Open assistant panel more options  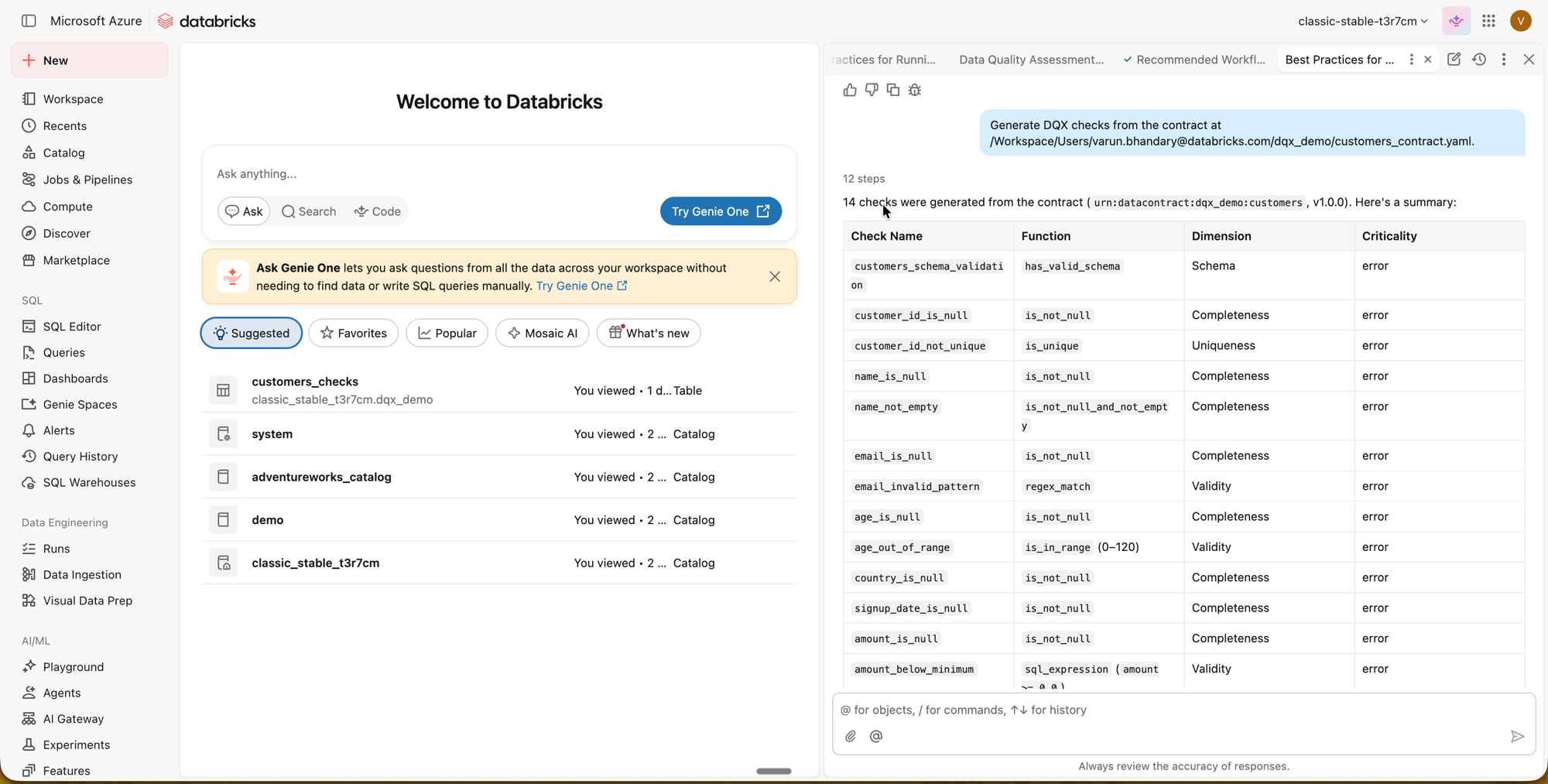(1504, 60)
